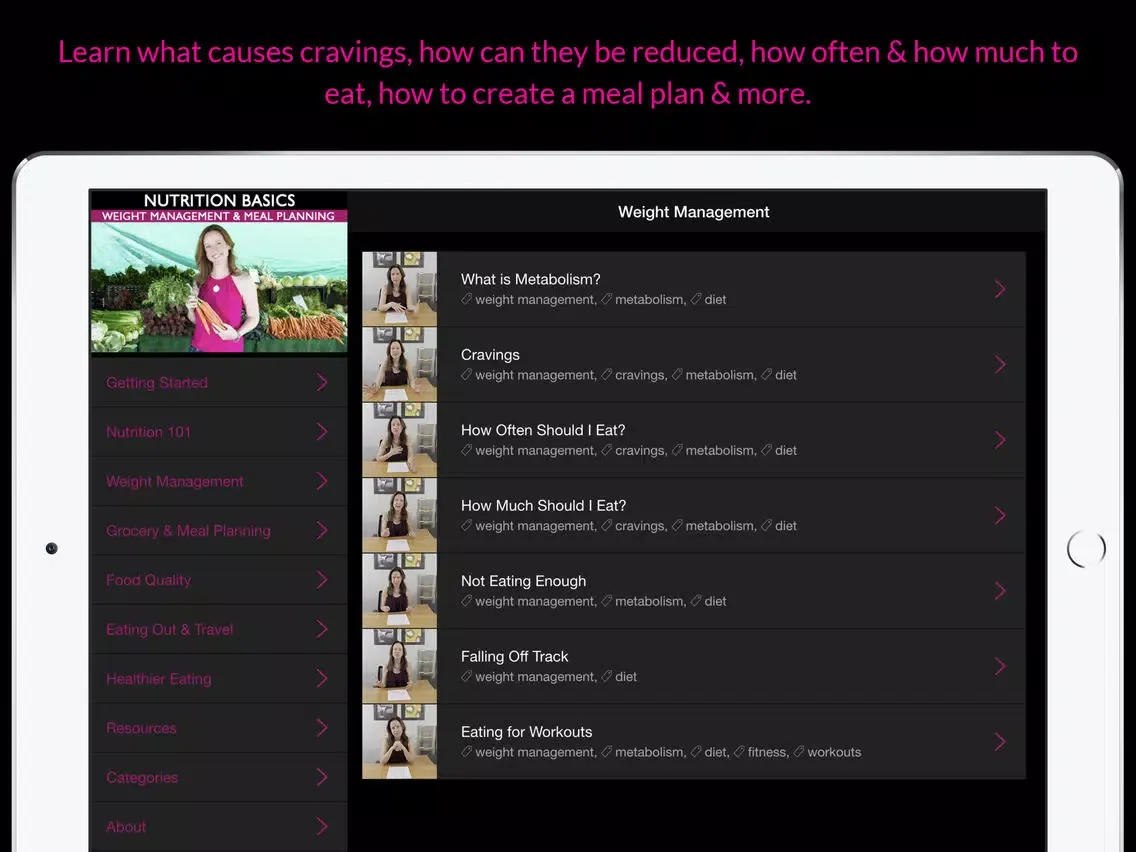This screenshot has width=1136, height=852.
Task: Open the Nutrition 101 section
Action: (x=218, y=432)
